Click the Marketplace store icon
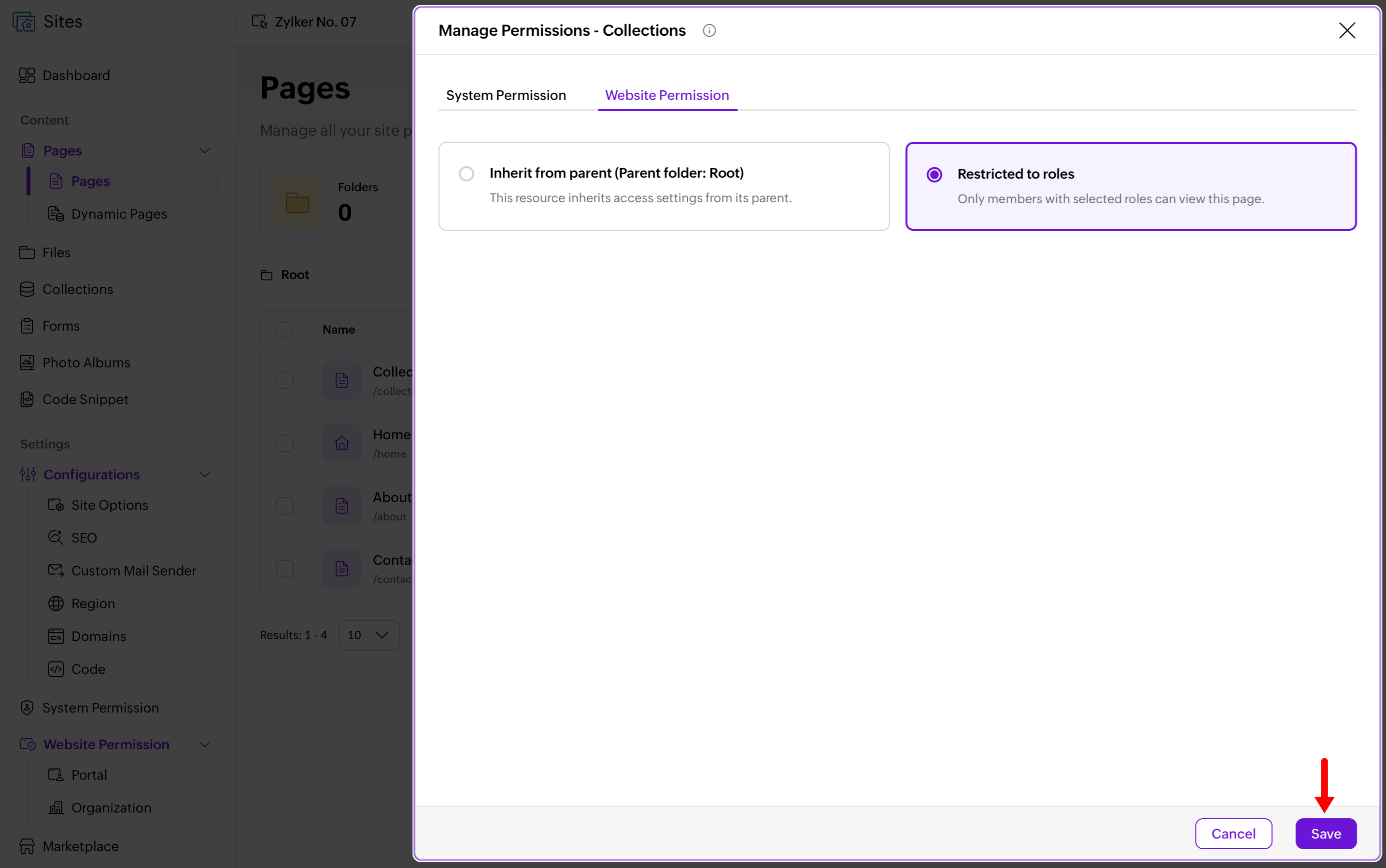This screenshot has height=868, width=1386. tap(27, 846)
